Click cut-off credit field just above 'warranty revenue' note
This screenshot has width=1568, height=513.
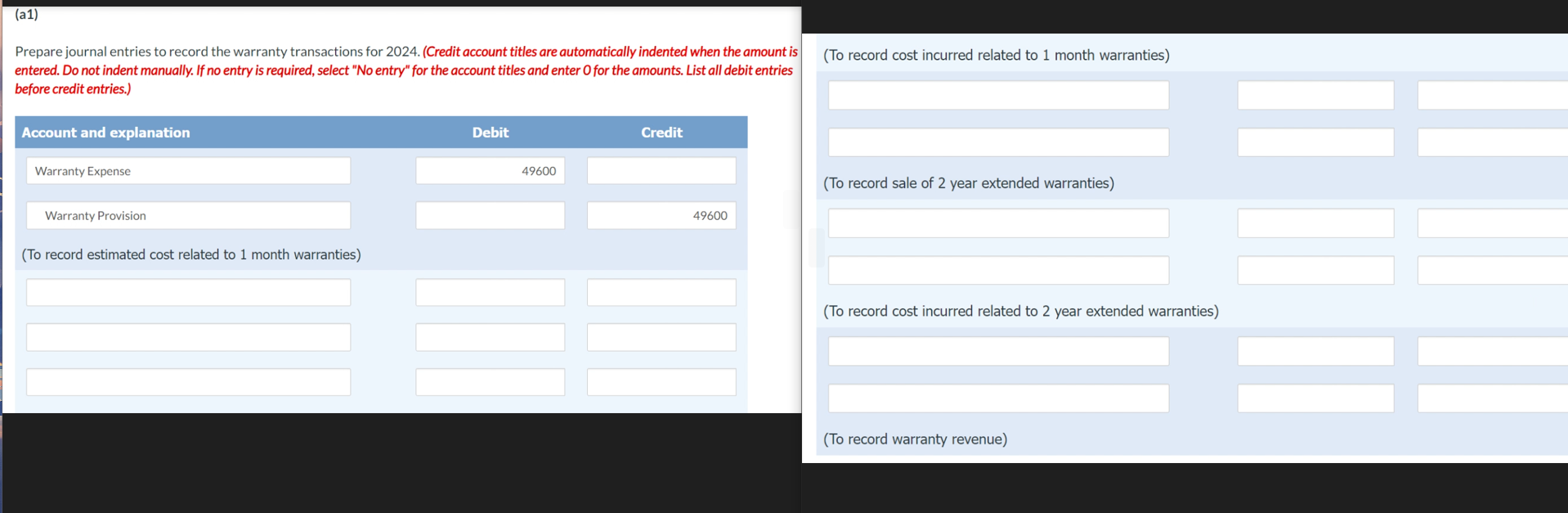1493,398
